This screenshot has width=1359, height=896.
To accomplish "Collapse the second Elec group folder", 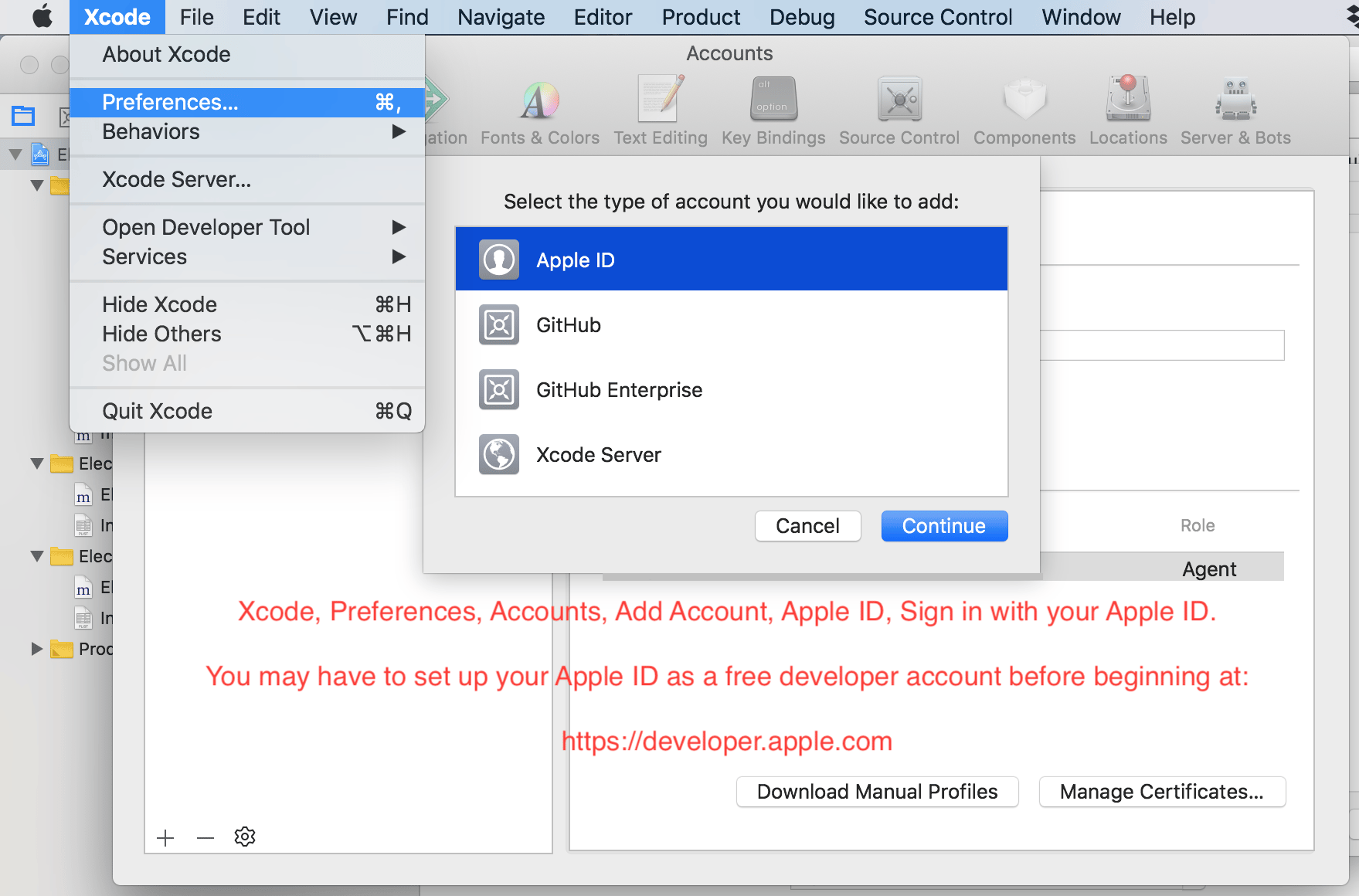I will tap(36, 556).
